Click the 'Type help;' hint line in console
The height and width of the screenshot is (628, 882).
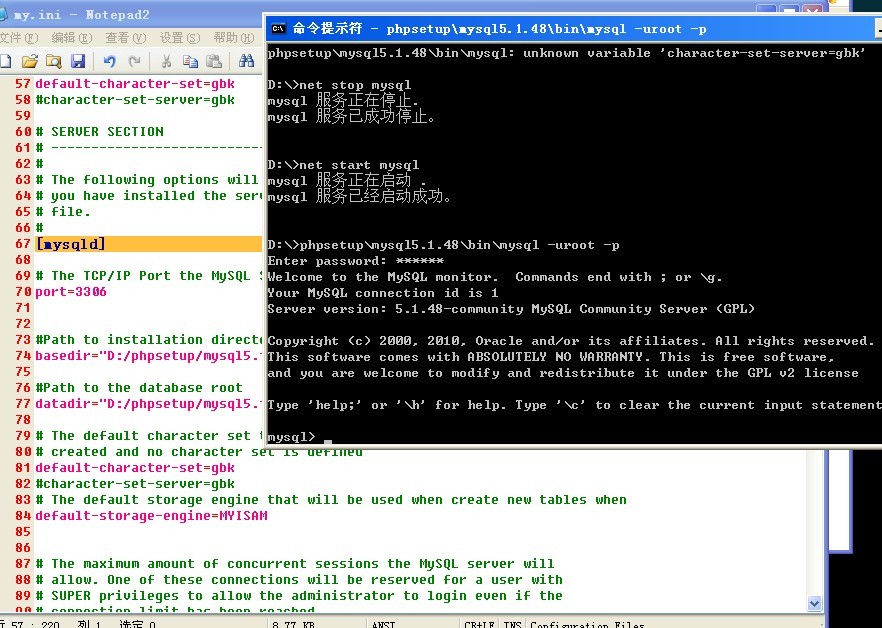tap(574, 405)
